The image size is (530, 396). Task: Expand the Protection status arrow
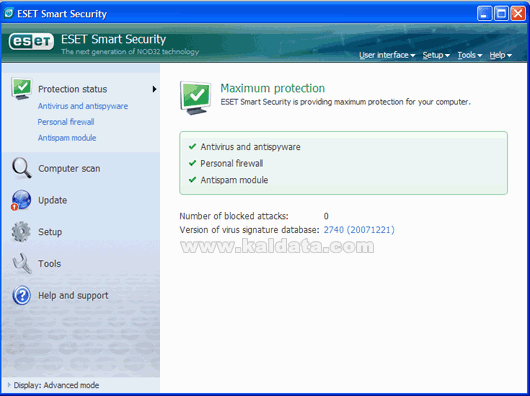coord(154,89)
